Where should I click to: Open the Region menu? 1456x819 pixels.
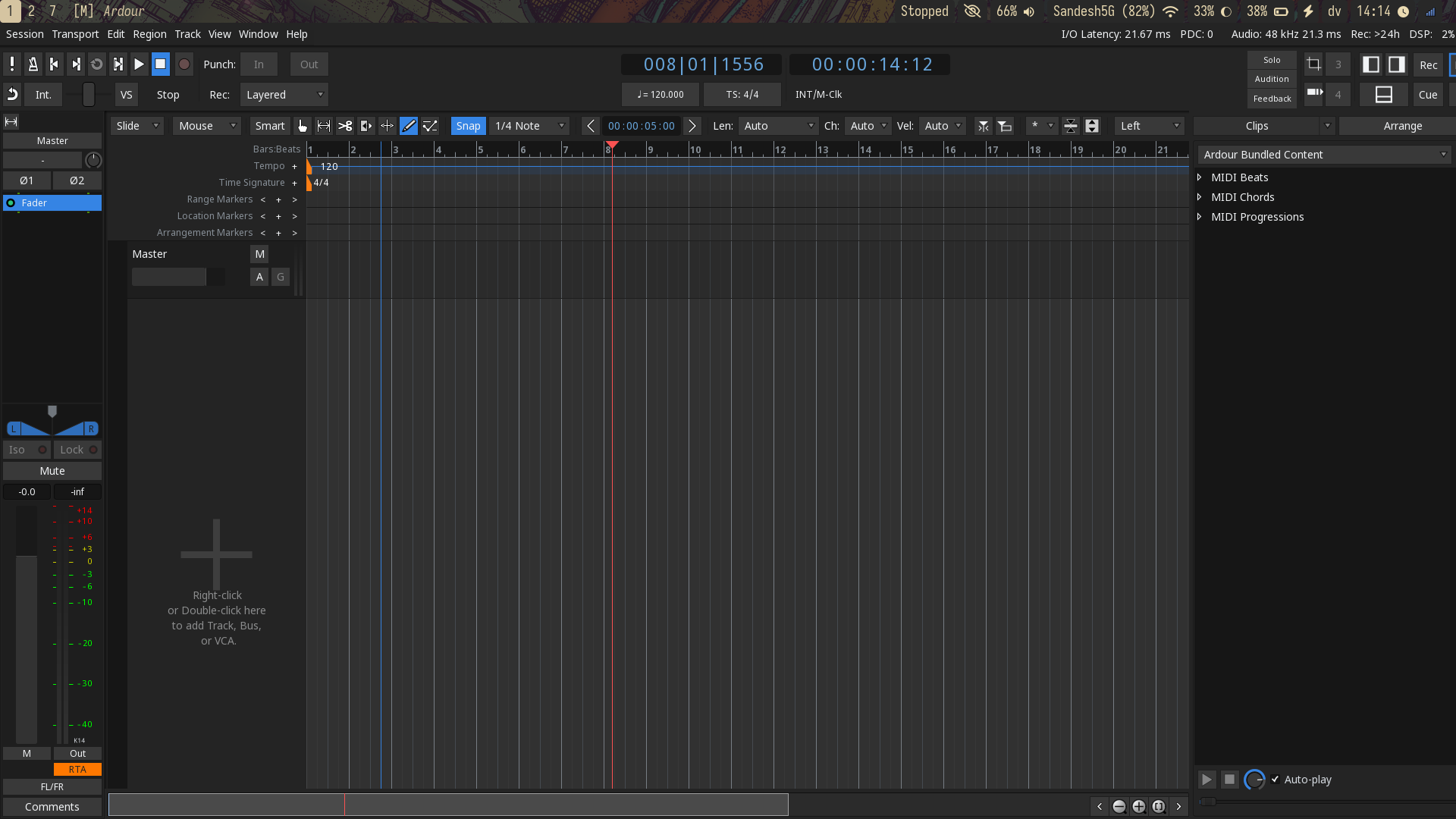click(x=149, y=34)
